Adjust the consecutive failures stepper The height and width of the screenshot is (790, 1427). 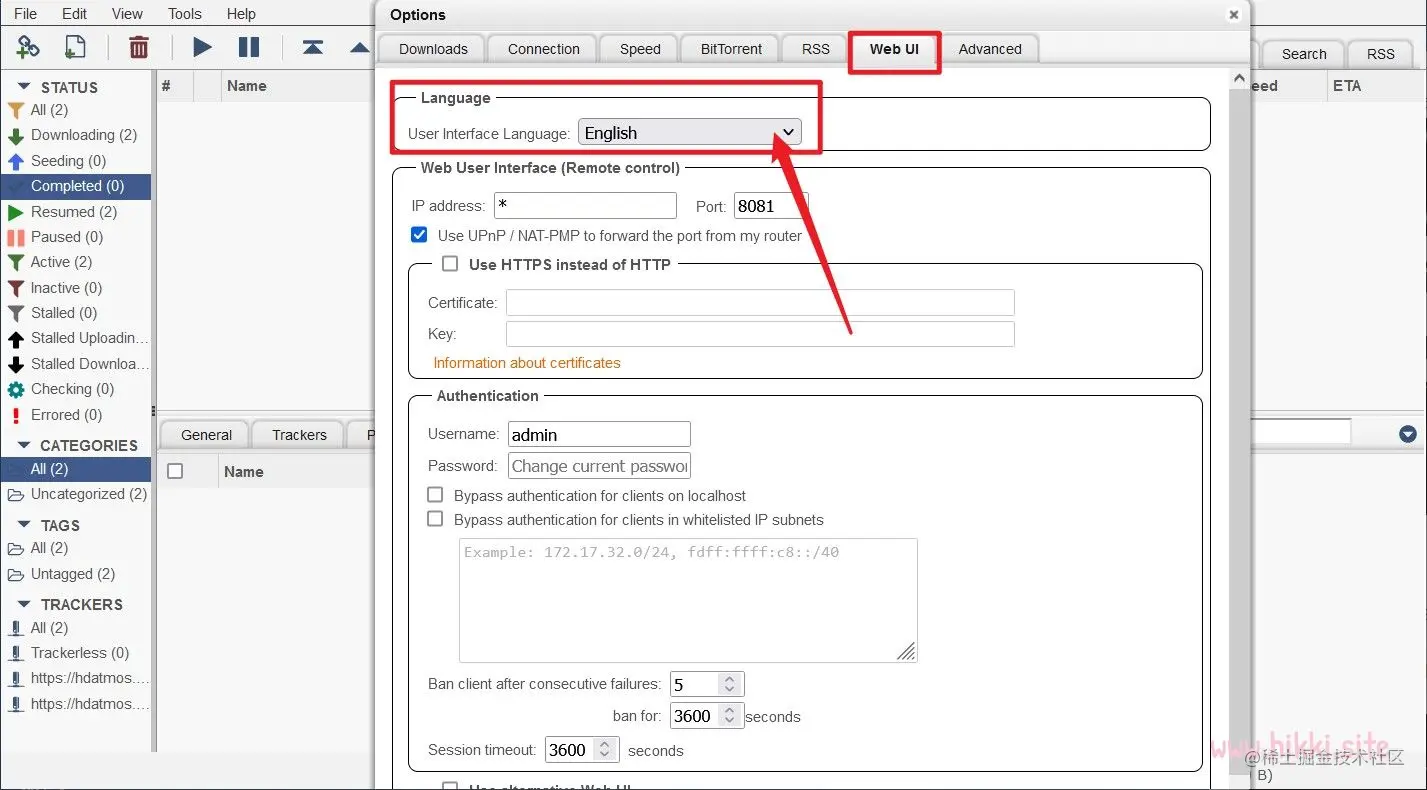coord(730,685)
